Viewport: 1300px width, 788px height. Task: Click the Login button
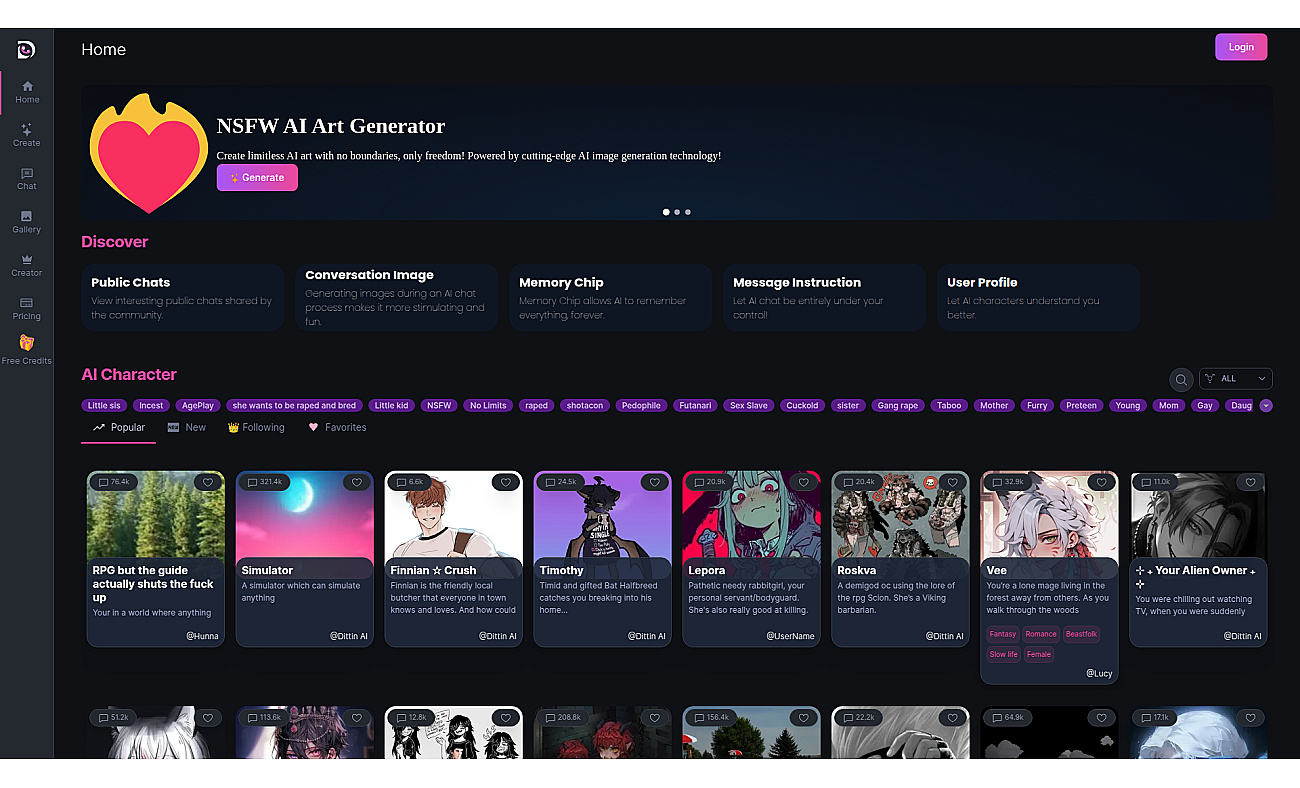tap(1241, 47)
